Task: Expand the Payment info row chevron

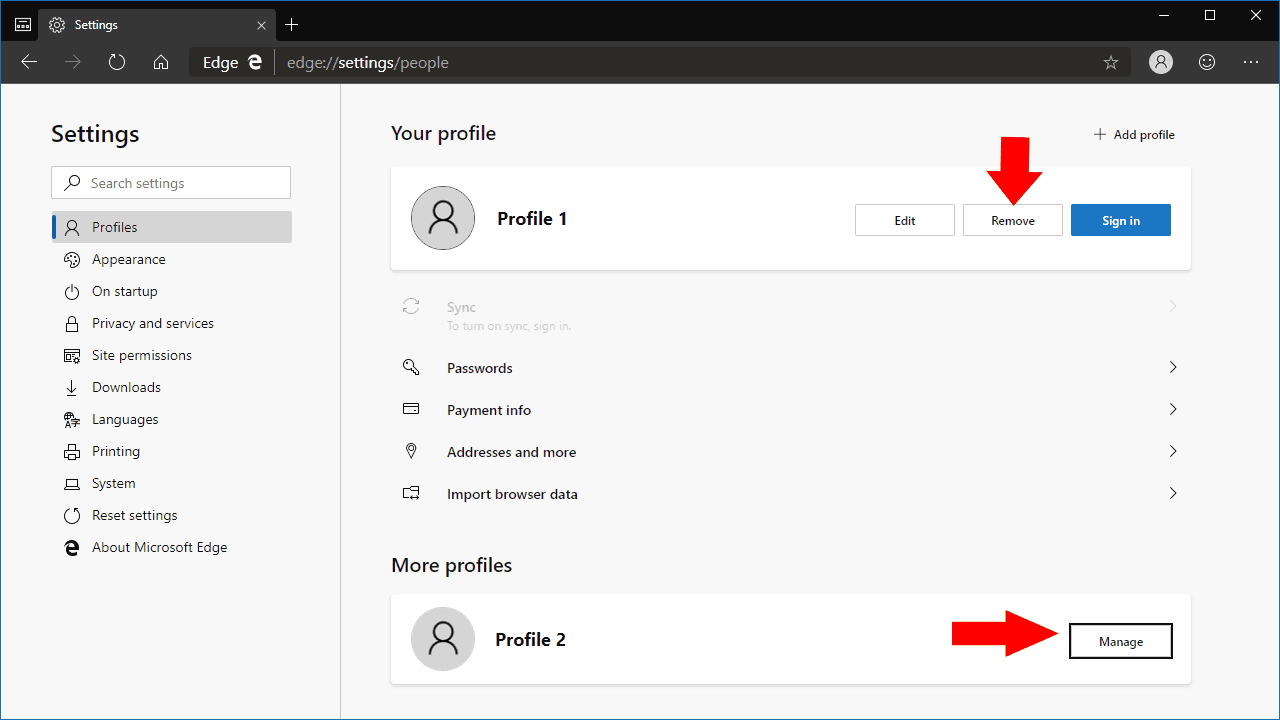Action: pyautogui.click(x=1173, y=409)
